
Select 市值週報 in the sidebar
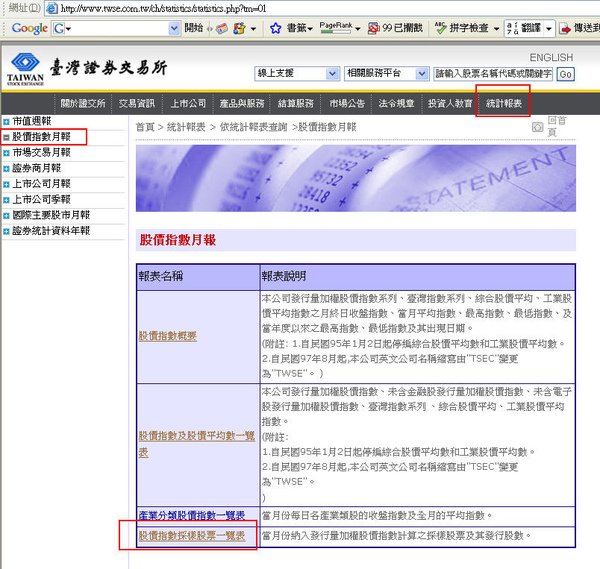pos(32,121)
